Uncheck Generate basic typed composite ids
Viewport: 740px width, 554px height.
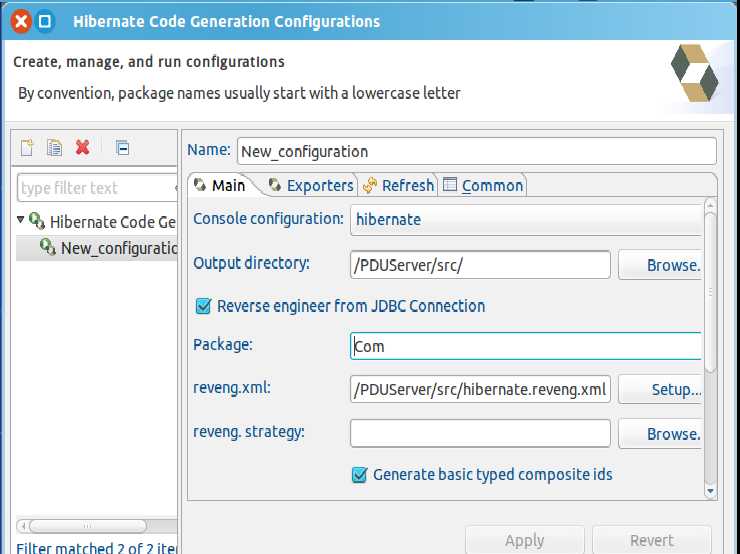pyautogui.click(x=360, y=474)
